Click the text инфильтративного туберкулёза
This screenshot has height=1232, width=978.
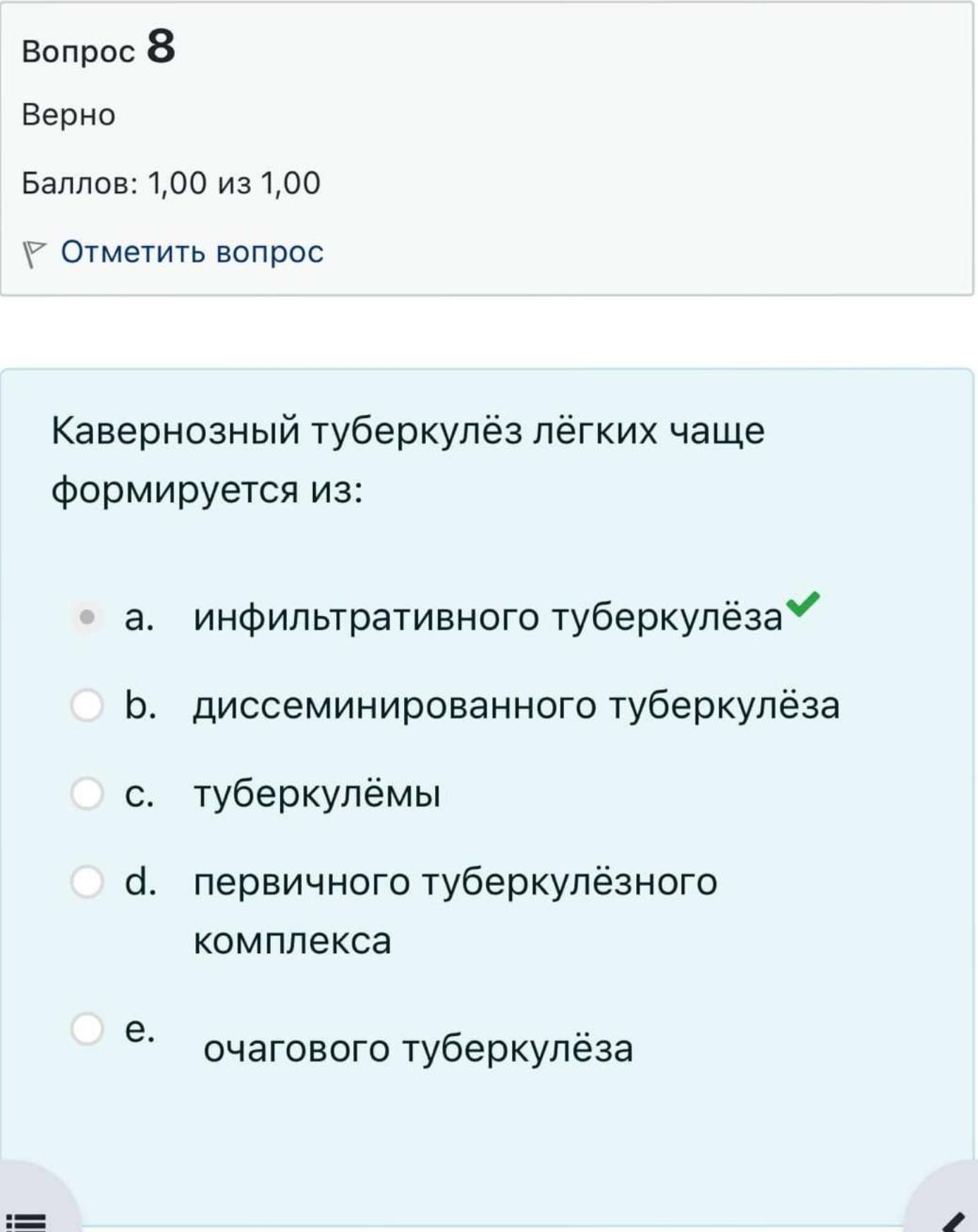point(488,618)
